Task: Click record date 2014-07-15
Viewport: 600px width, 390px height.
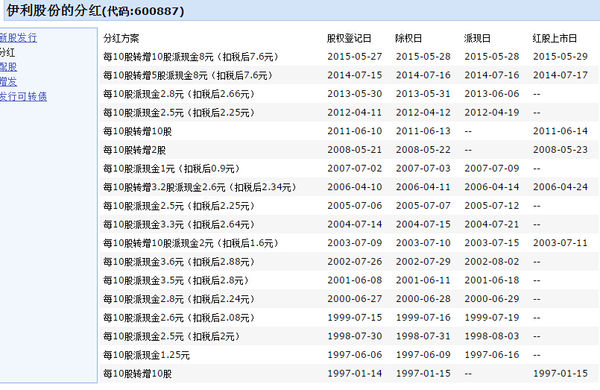Action: (x=355, y=75)
